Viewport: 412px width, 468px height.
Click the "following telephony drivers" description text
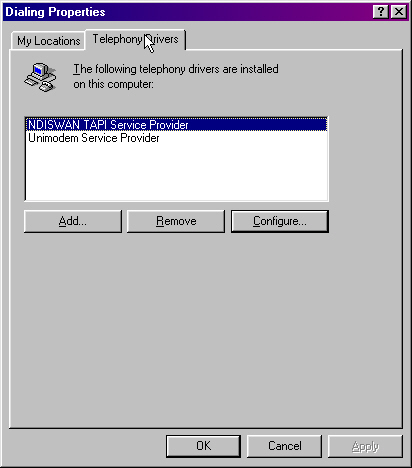pyautogui.click(x=176, y=69)
